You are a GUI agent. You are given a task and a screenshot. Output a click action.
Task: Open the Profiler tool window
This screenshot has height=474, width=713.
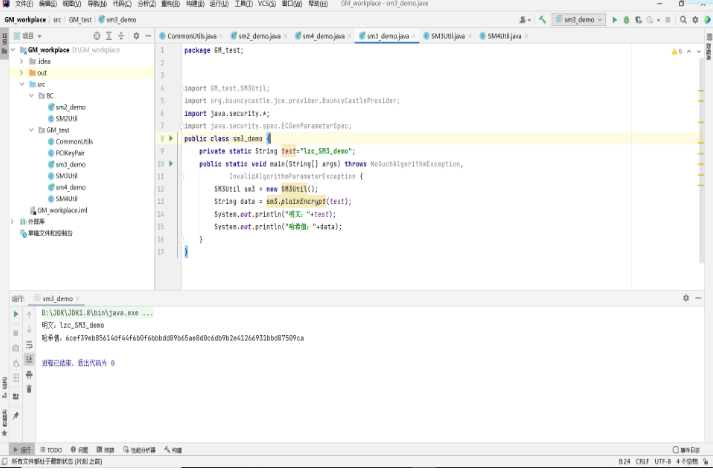[x=139, y=450]
